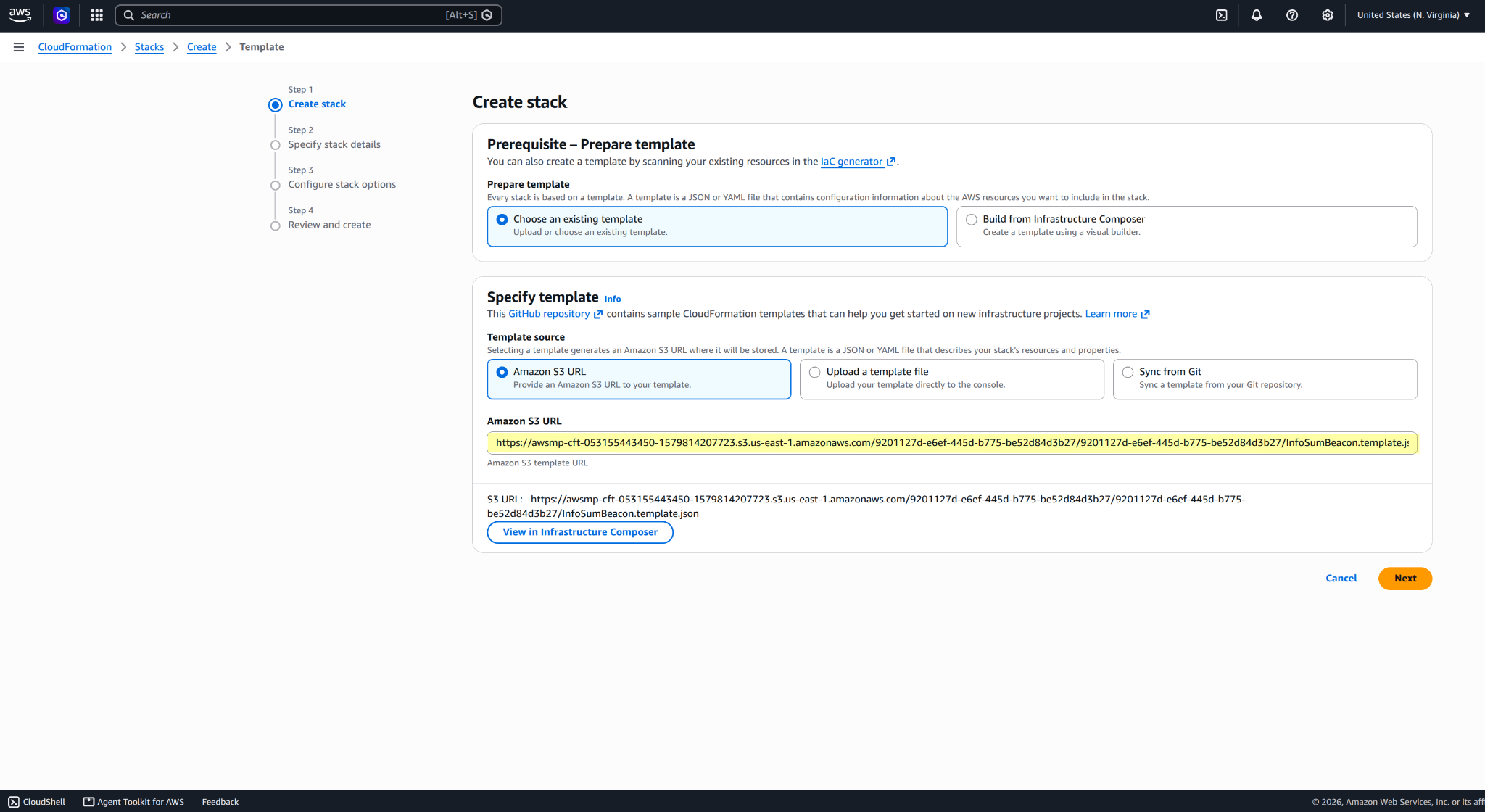Open the AWS console home logo
Viewport: 1485px width, 812px height.
click(x=20, y=15)
